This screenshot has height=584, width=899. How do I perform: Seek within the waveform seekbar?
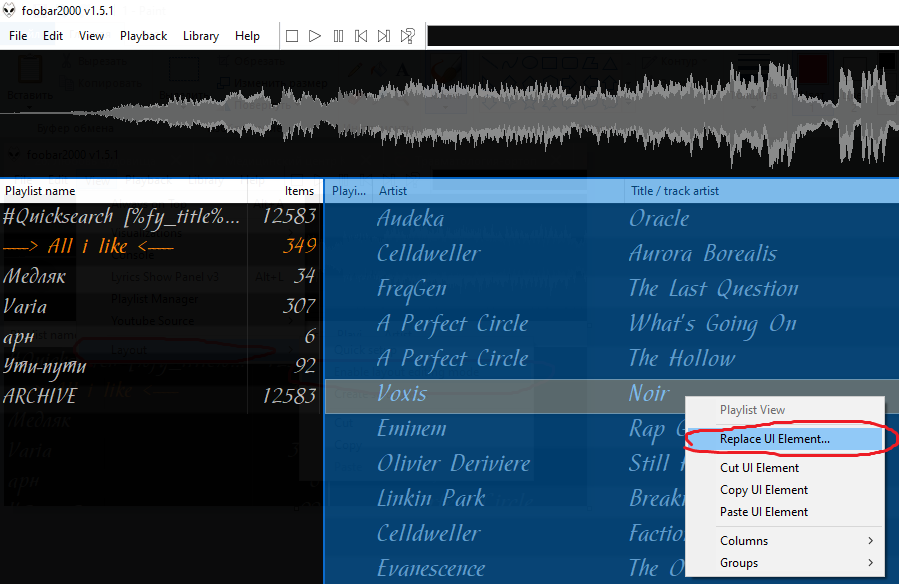point(450,113)
